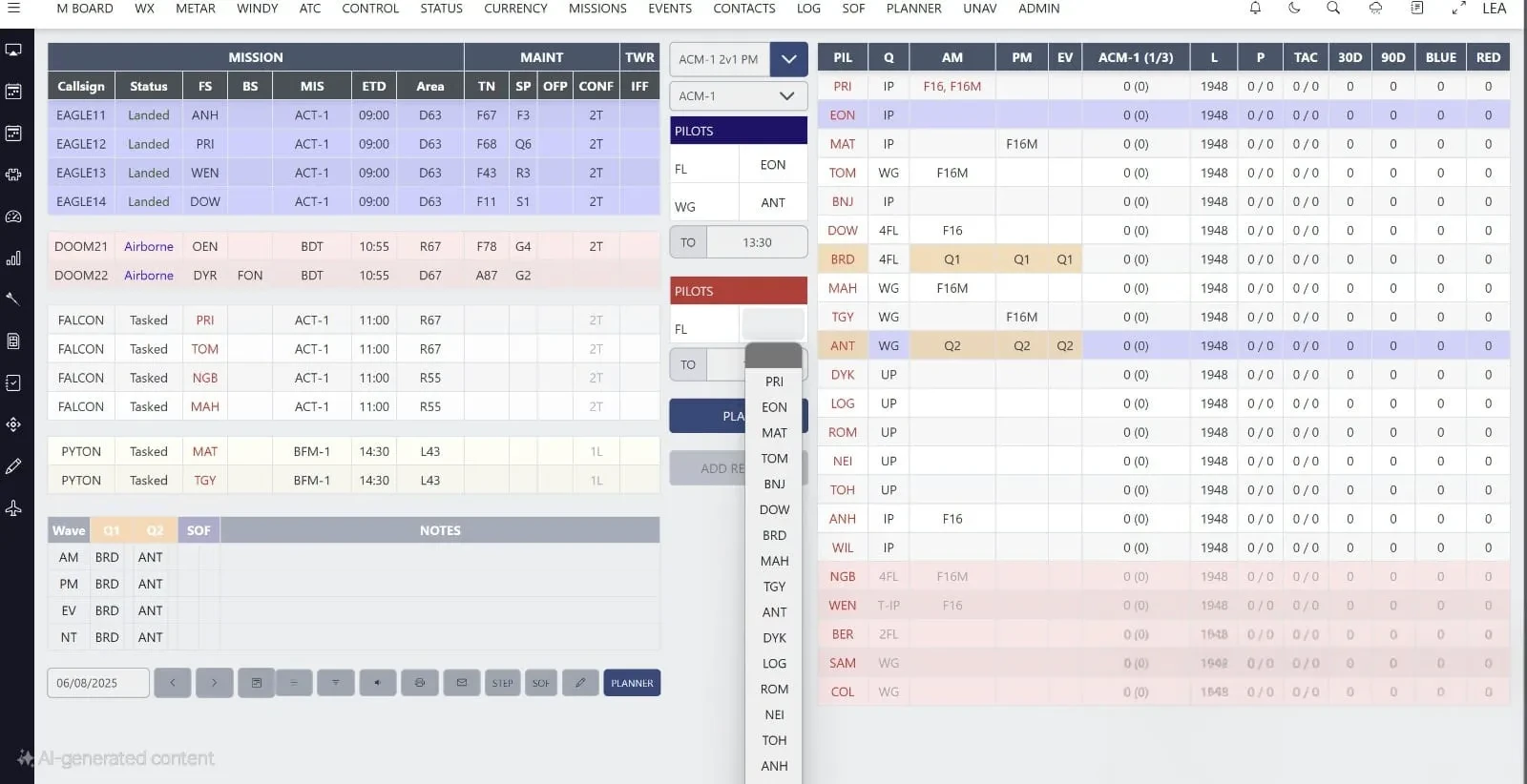Open the dart sidebar icon
Viewport: 1527px width, 784px height.
(13, 299)
